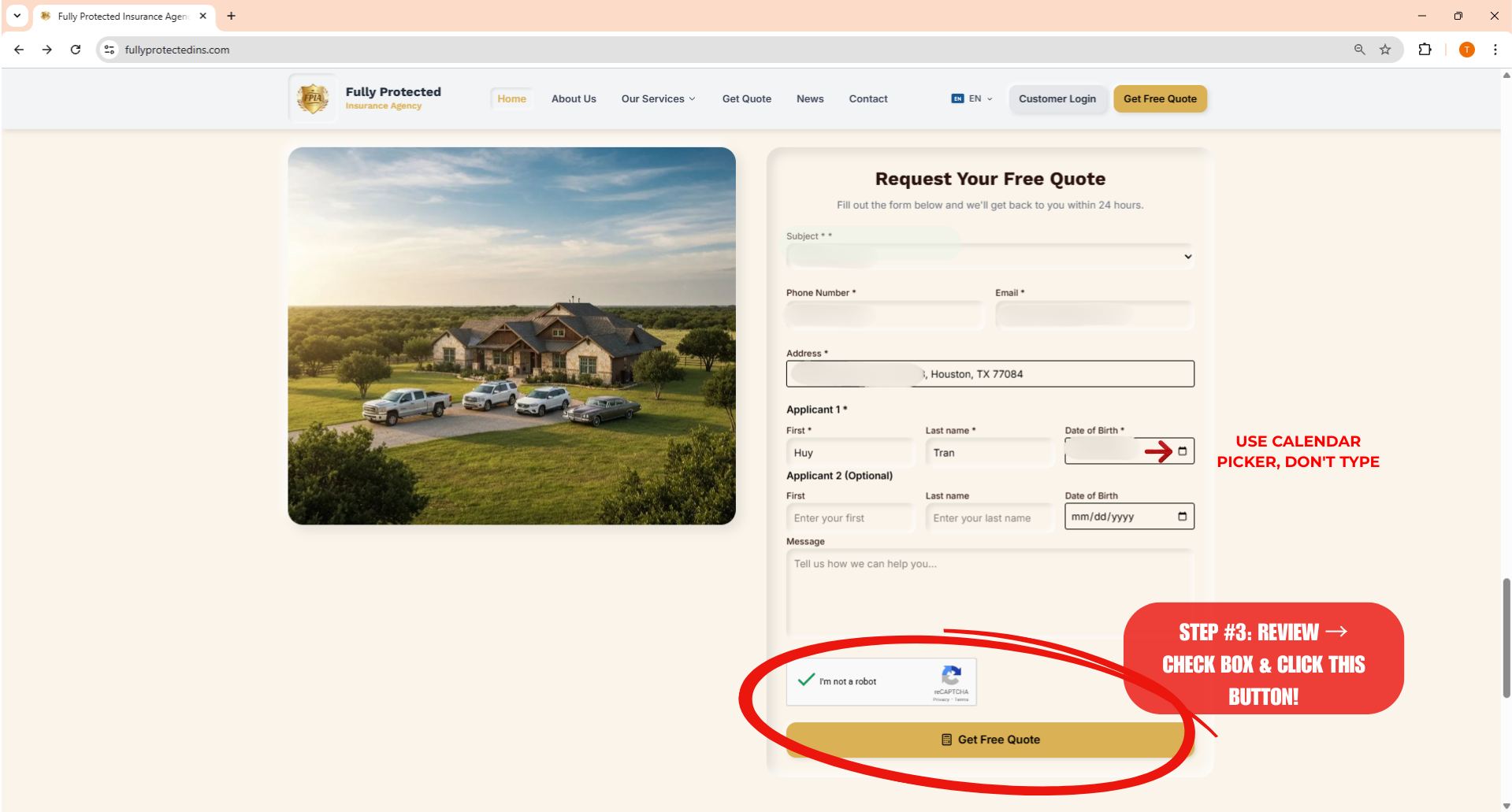
Task: Click Applicant 1 first name field Huy
Action: (849, 453)
